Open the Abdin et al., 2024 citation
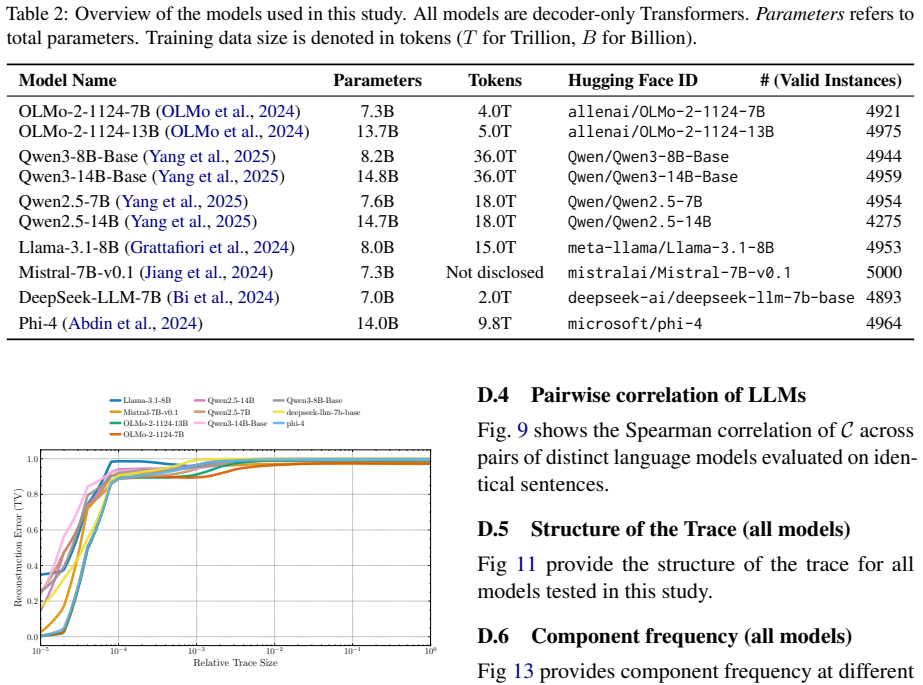This screenshot has height=685, width=923. click(133, 323)
